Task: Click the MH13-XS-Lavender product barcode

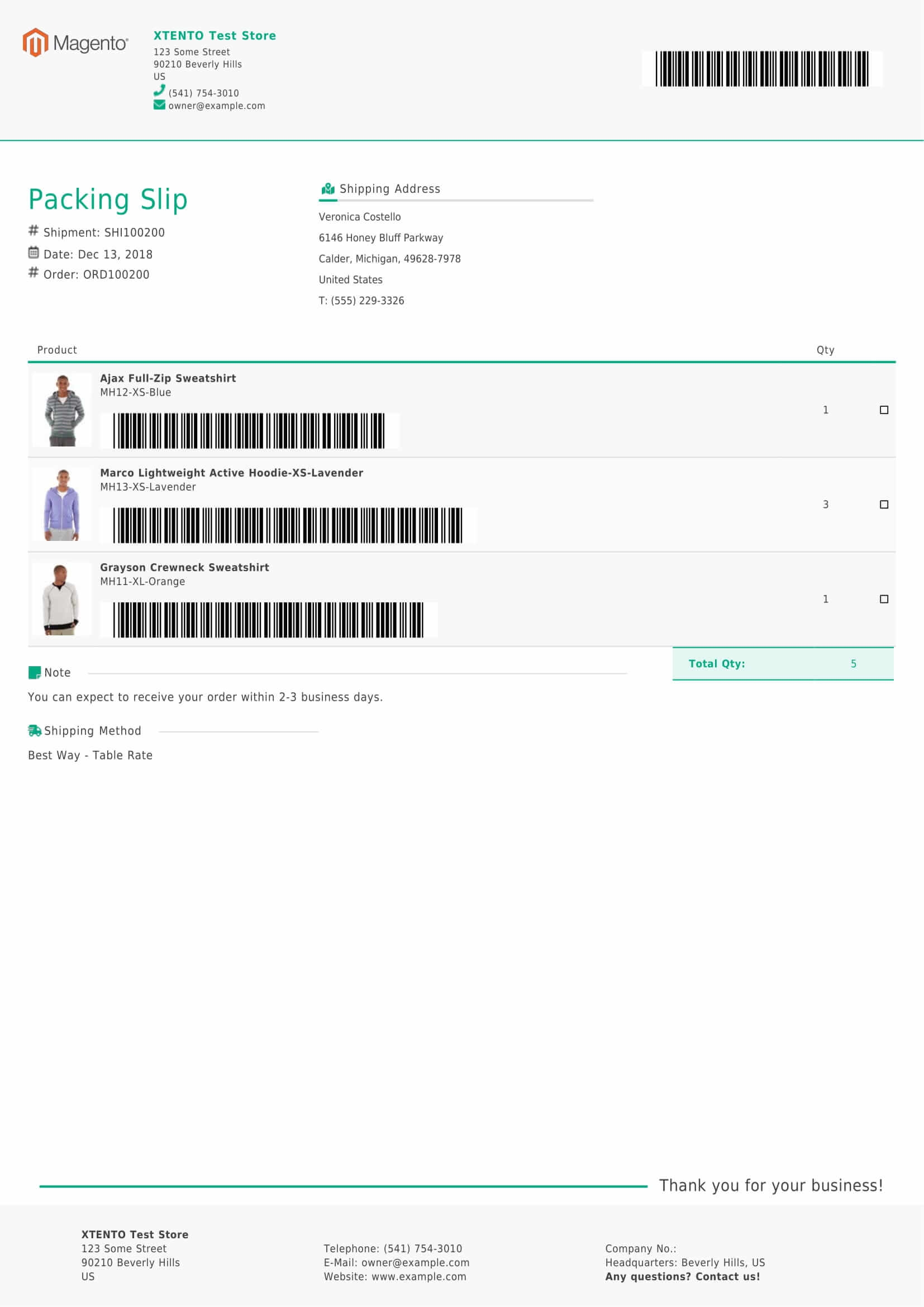Action: 287,525
